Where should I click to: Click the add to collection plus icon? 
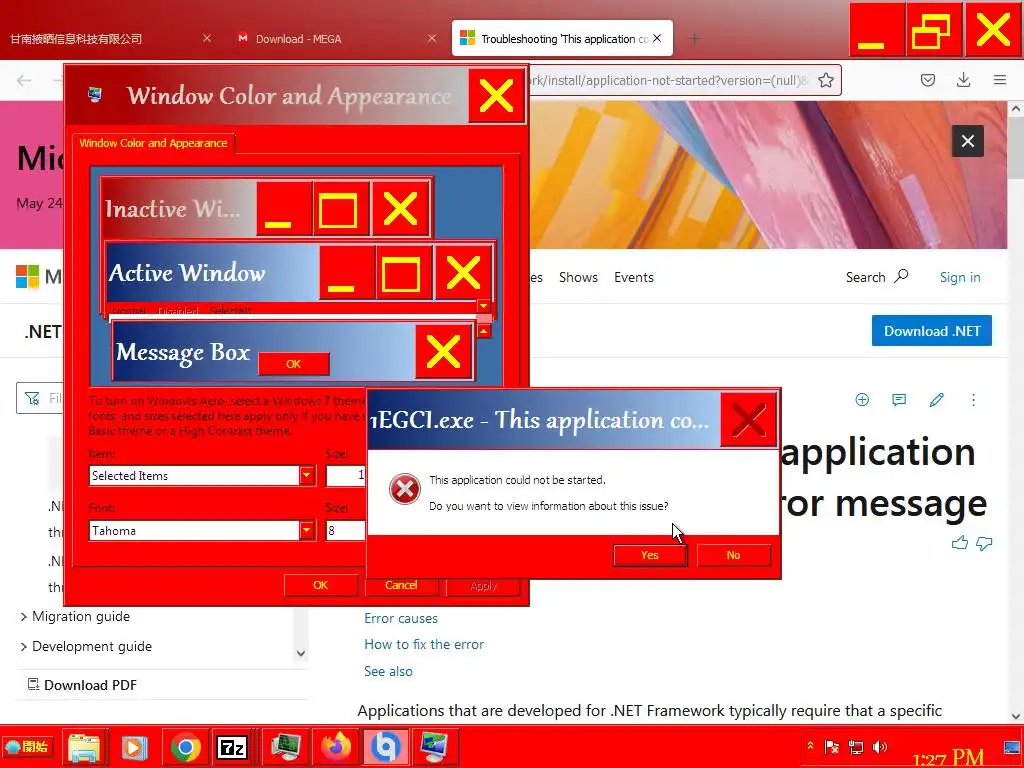coord(862,400)
